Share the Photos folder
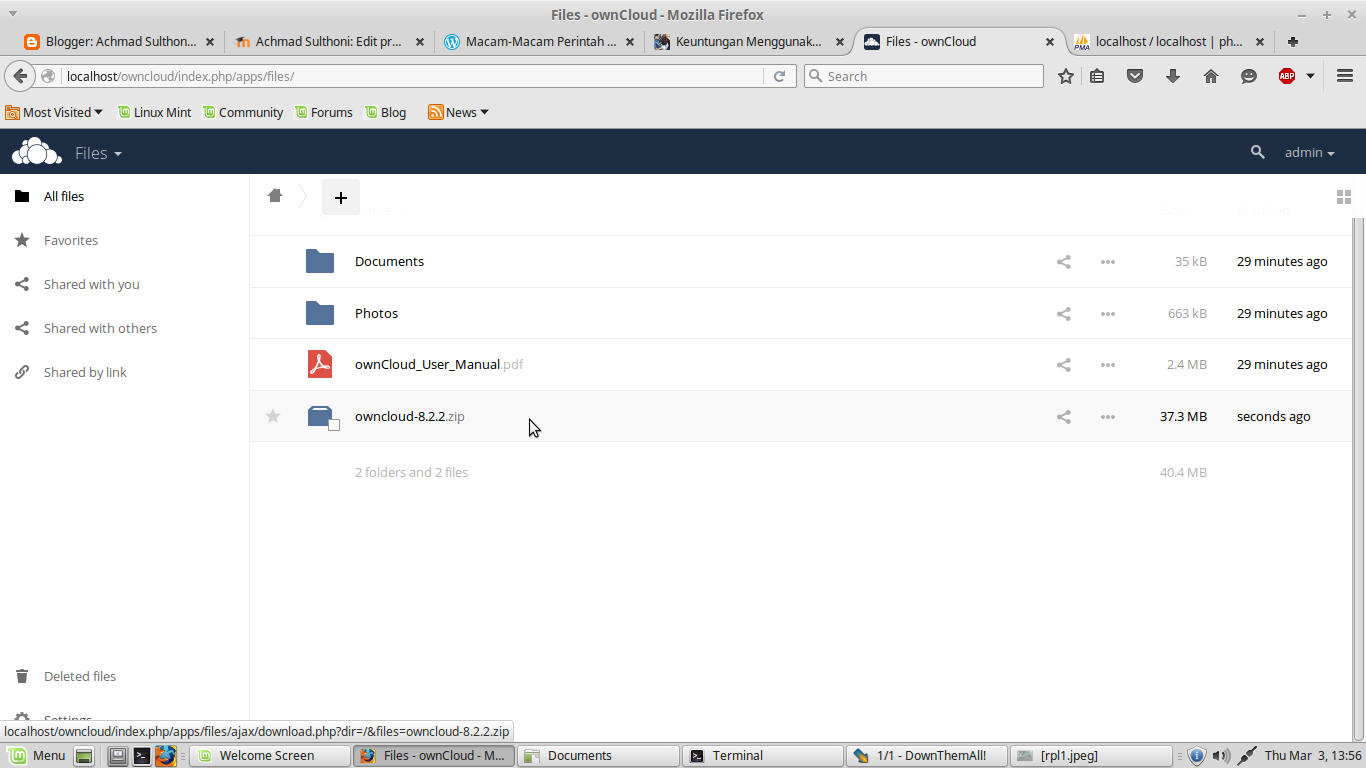This screenshot has width=1366, height=768. coord(1064,314)
